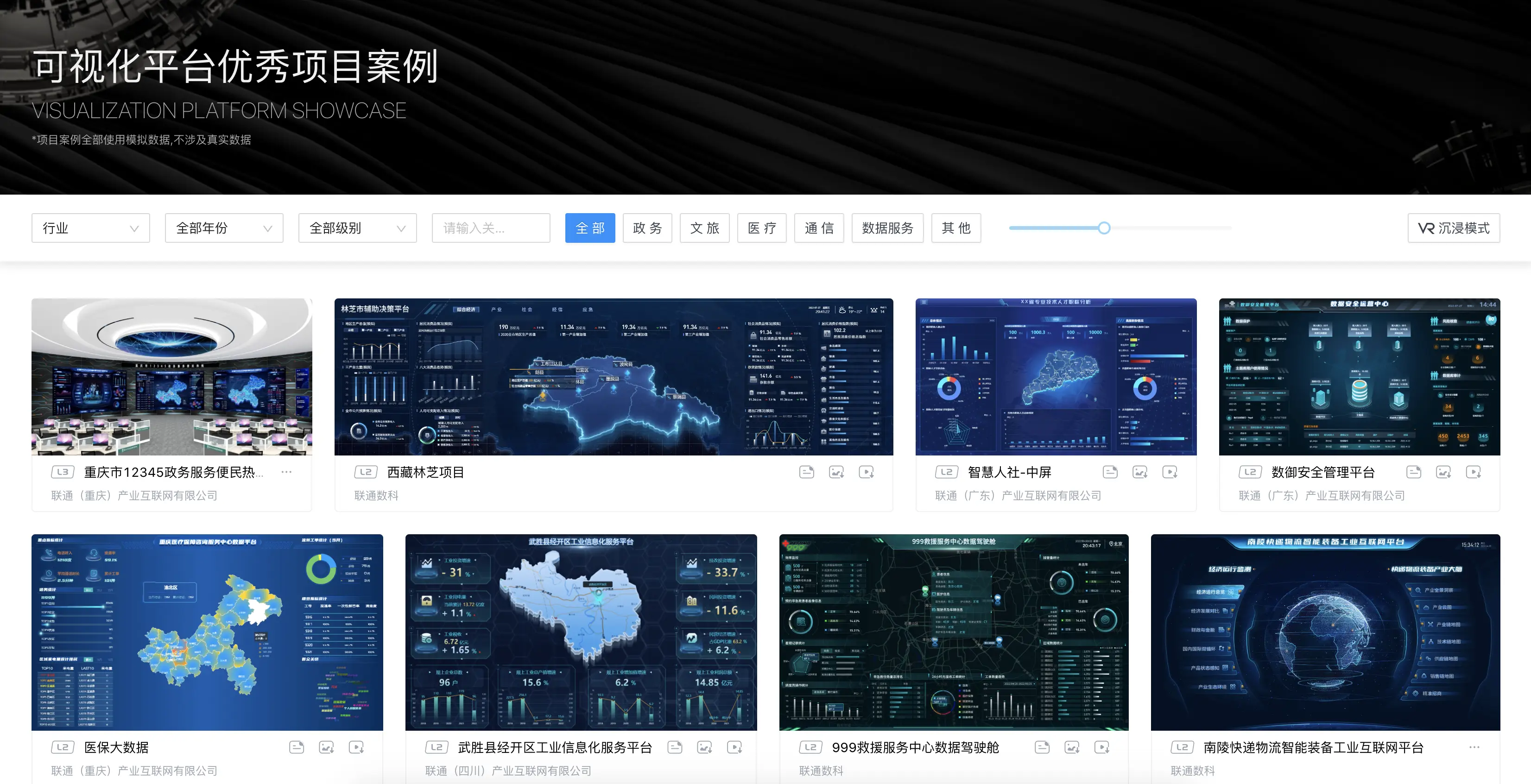Screen dimensions: 1531x784
Task: Open more options for 南陵快递物流 card
Action: pyautogui.click(x=1474, y=747)
